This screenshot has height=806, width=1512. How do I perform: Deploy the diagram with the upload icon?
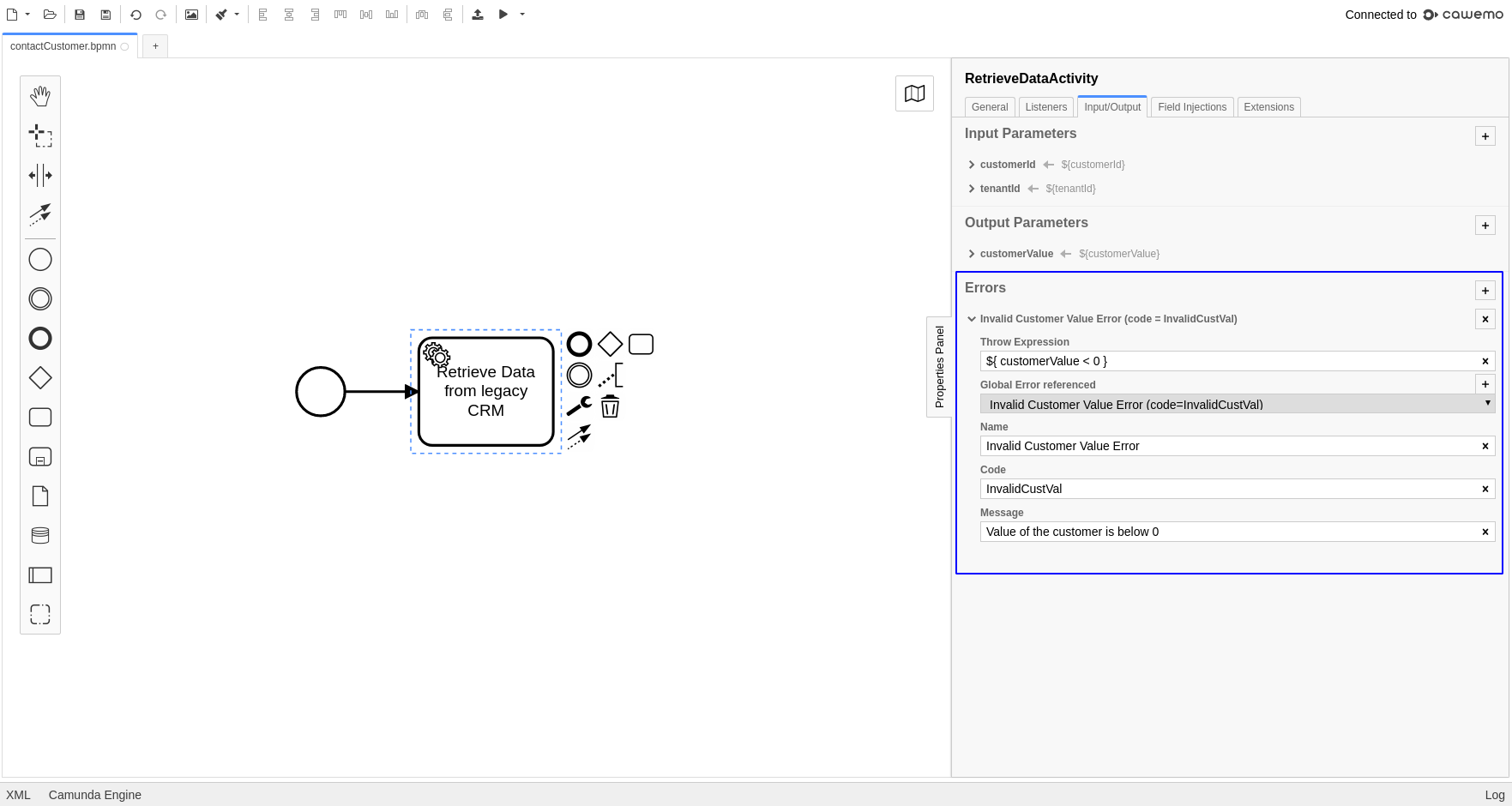(478, 14)
